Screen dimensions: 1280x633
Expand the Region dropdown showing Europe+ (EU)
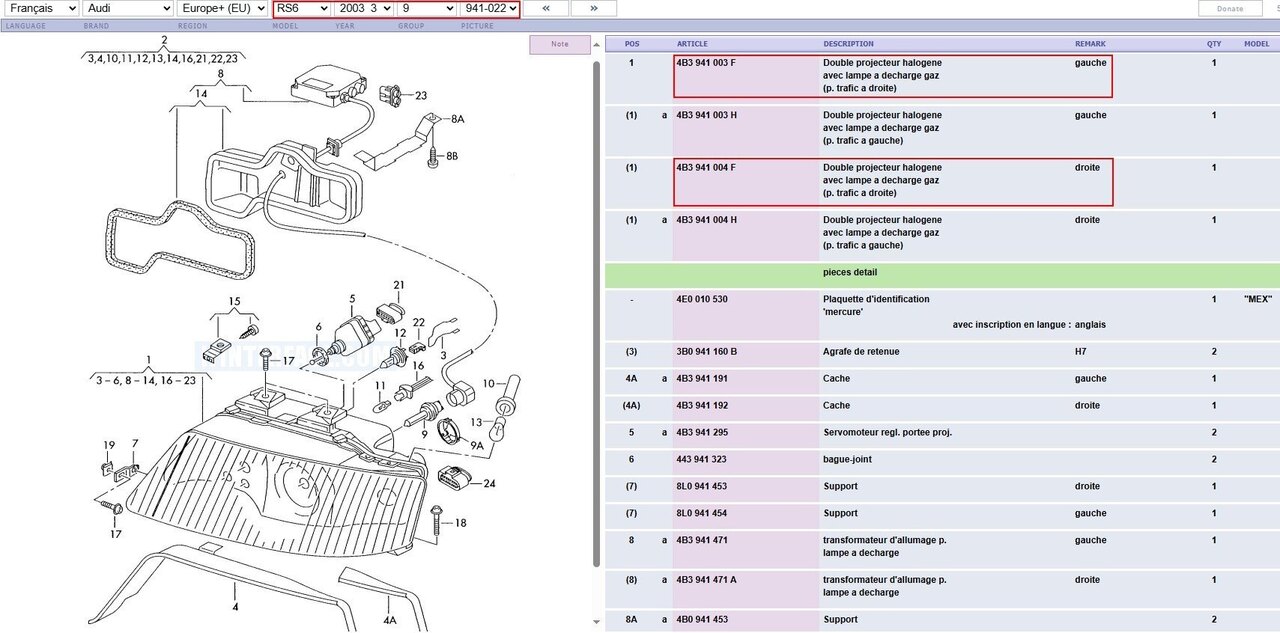(x=217, y=8)
